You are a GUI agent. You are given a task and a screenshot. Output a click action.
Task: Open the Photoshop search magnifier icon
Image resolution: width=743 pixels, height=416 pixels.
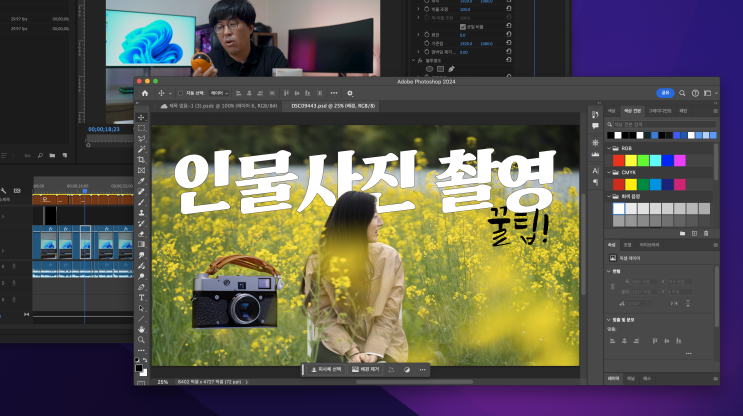(x=682, y=93)
